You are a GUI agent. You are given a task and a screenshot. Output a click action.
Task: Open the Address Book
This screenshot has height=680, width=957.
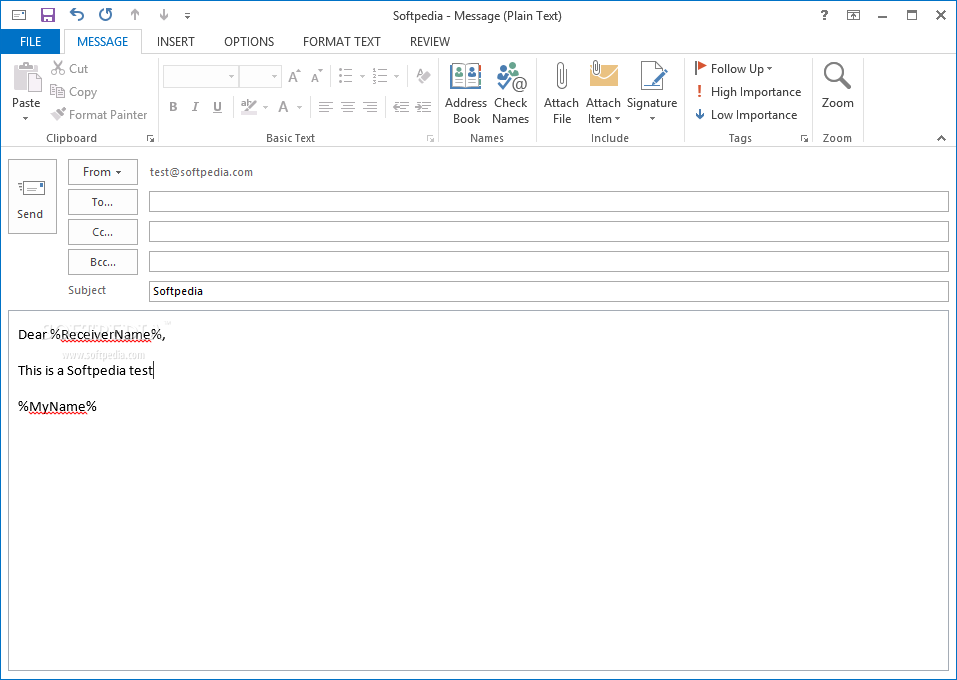pyautogui.click(x=466, y=93)
